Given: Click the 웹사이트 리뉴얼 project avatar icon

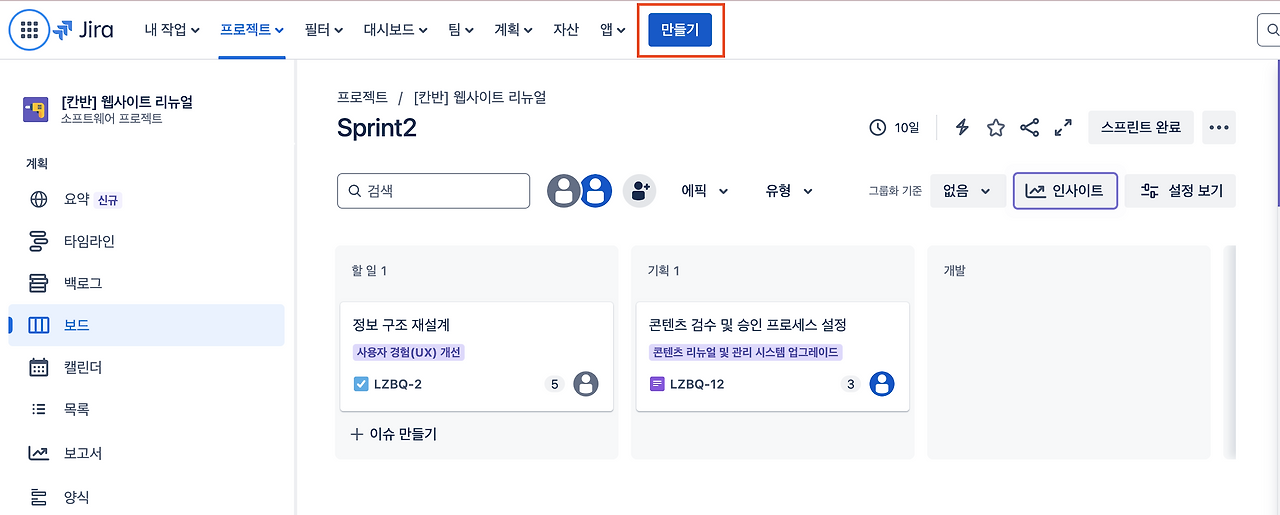Looking at the screenshot, I should 36,110.
